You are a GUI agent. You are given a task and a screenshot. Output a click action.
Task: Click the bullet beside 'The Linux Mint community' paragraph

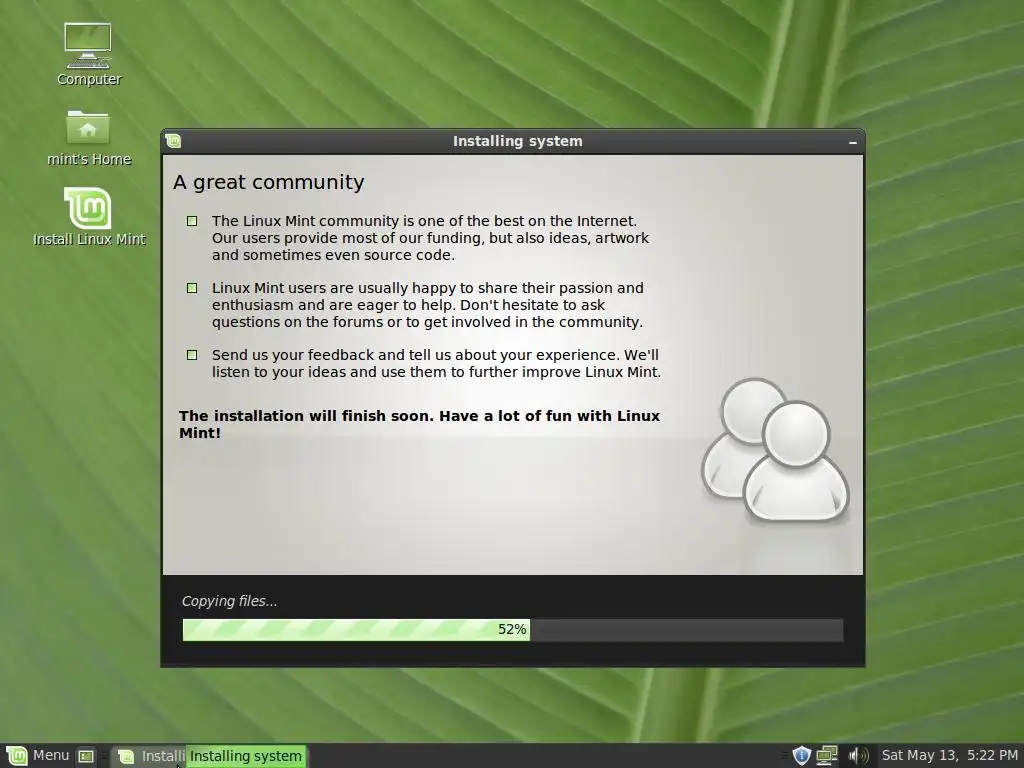pos(192,221)
